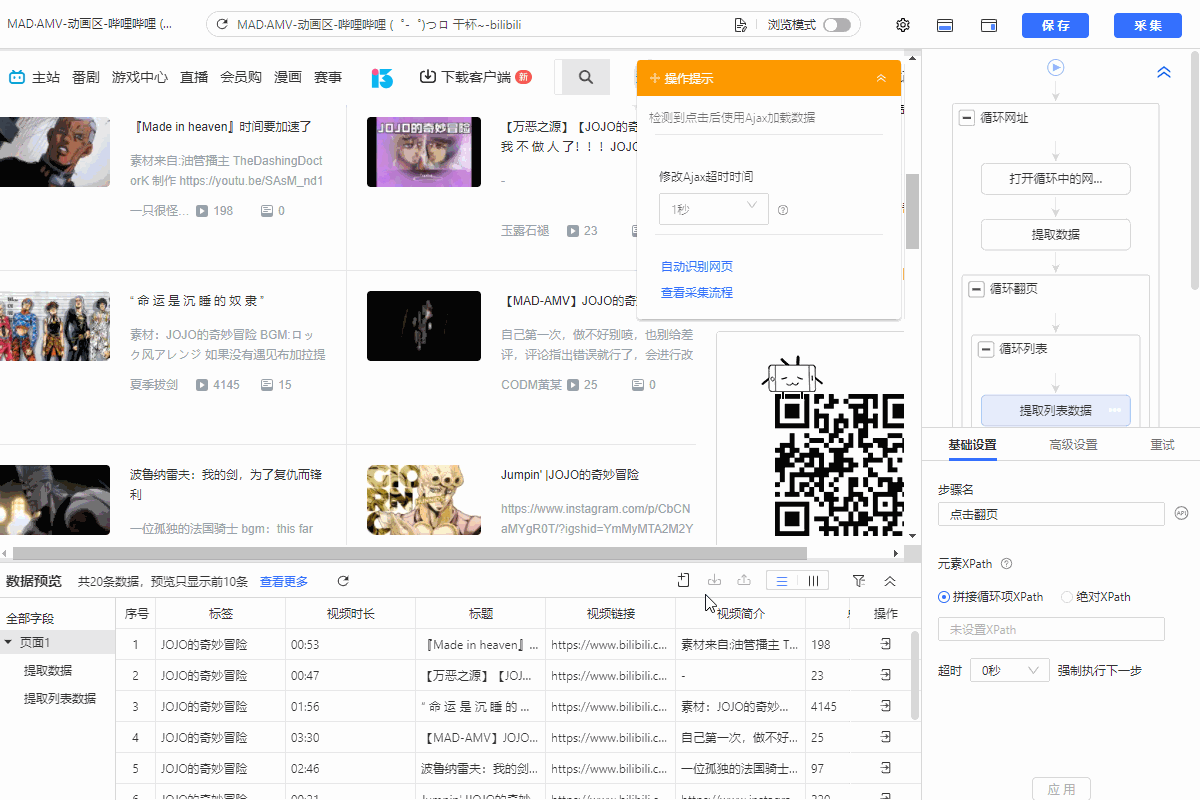
Task: Click the start node play icon in the workflow
Action: click(1056, 68)
